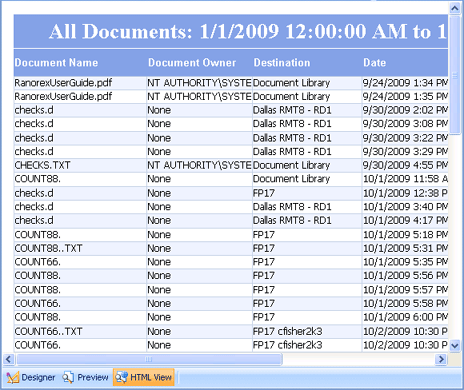This screenshot has width=464, height=390.
Task: Click None owner in the COUNT88..TXT row
Action: pos(159,248)
